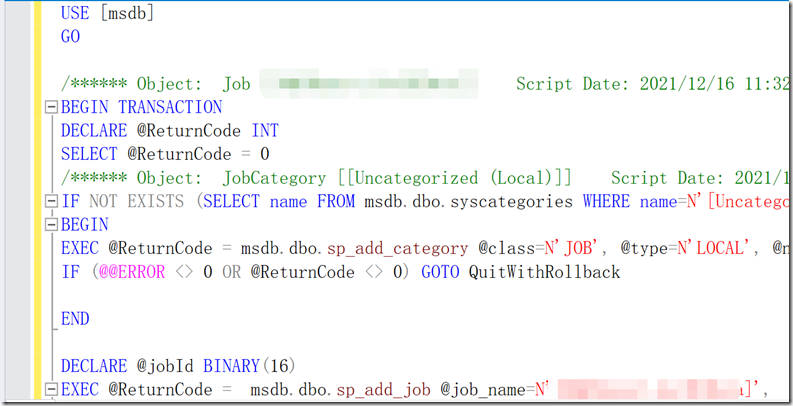
Task: Click the sp_add_job procedure name
Action: tap(383, 390)
